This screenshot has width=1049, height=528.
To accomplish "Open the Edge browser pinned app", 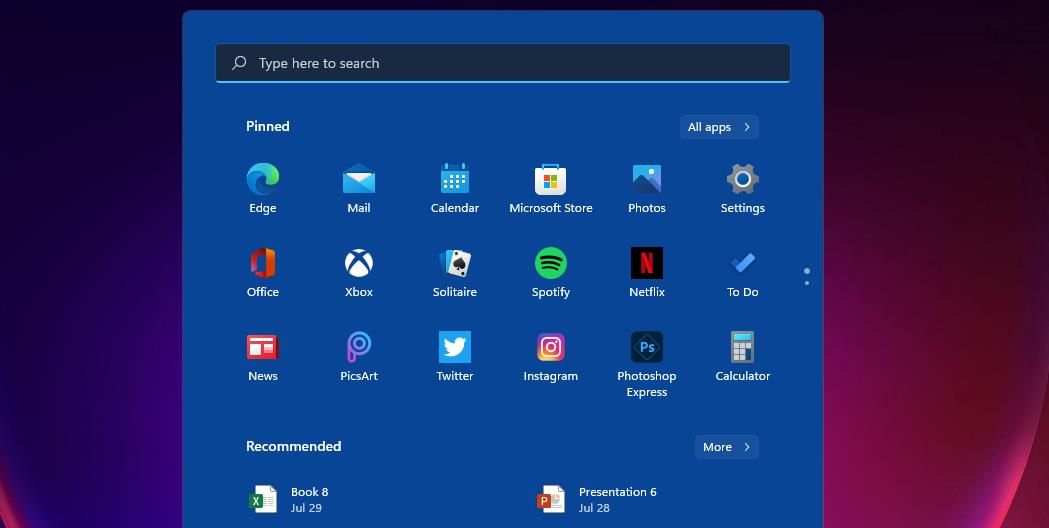I will 263,189.
